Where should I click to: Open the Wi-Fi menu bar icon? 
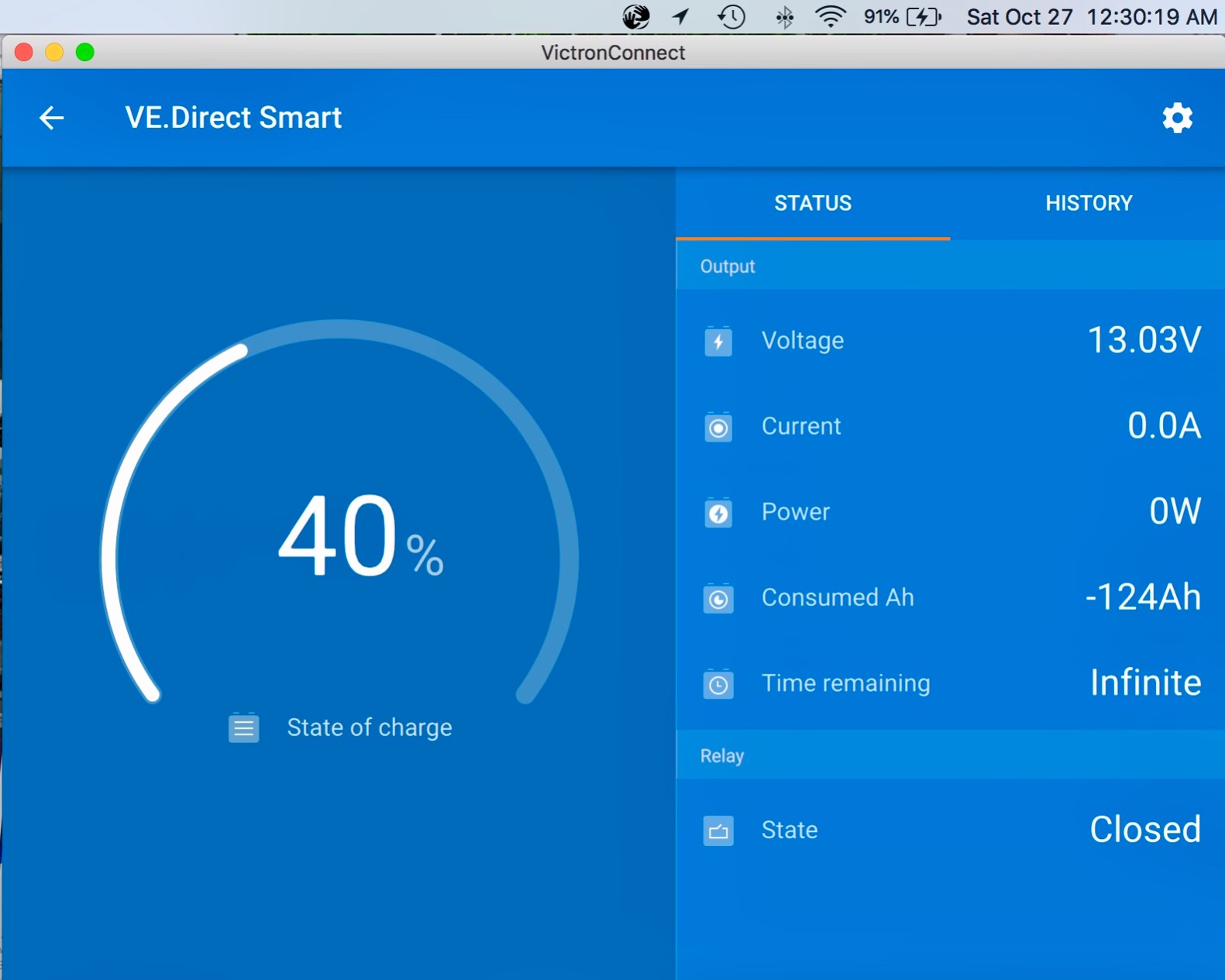(830, 16)
